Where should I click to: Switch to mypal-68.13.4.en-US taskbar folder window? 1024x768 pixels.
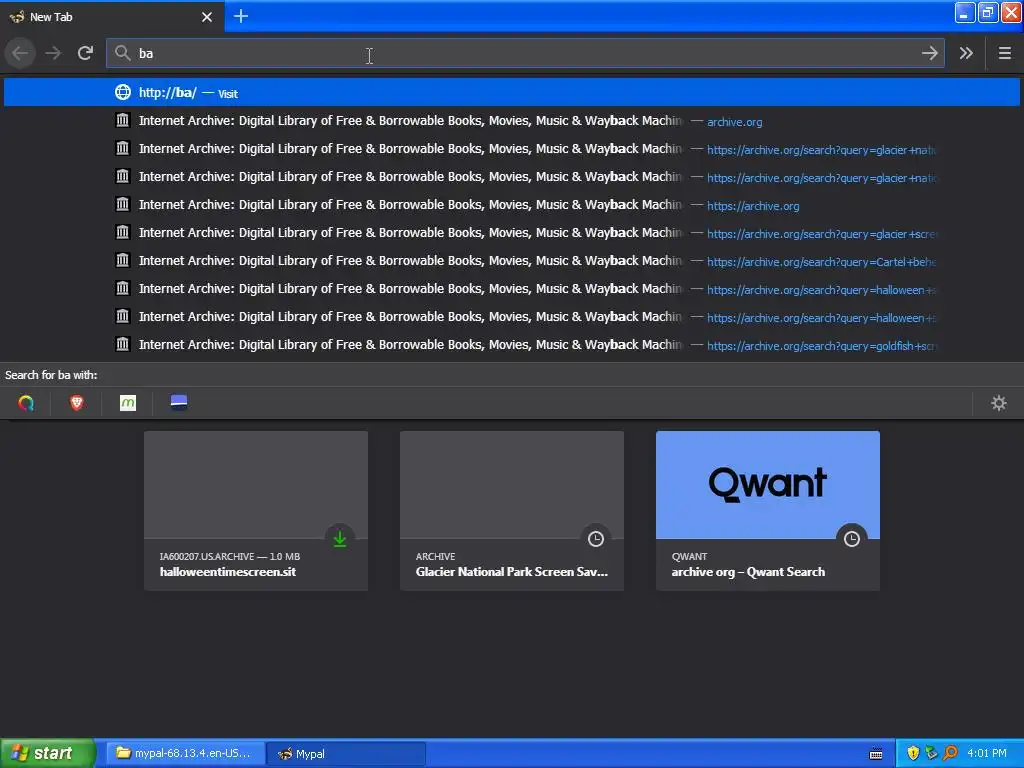pyautogui.click(x=185, y=754)
